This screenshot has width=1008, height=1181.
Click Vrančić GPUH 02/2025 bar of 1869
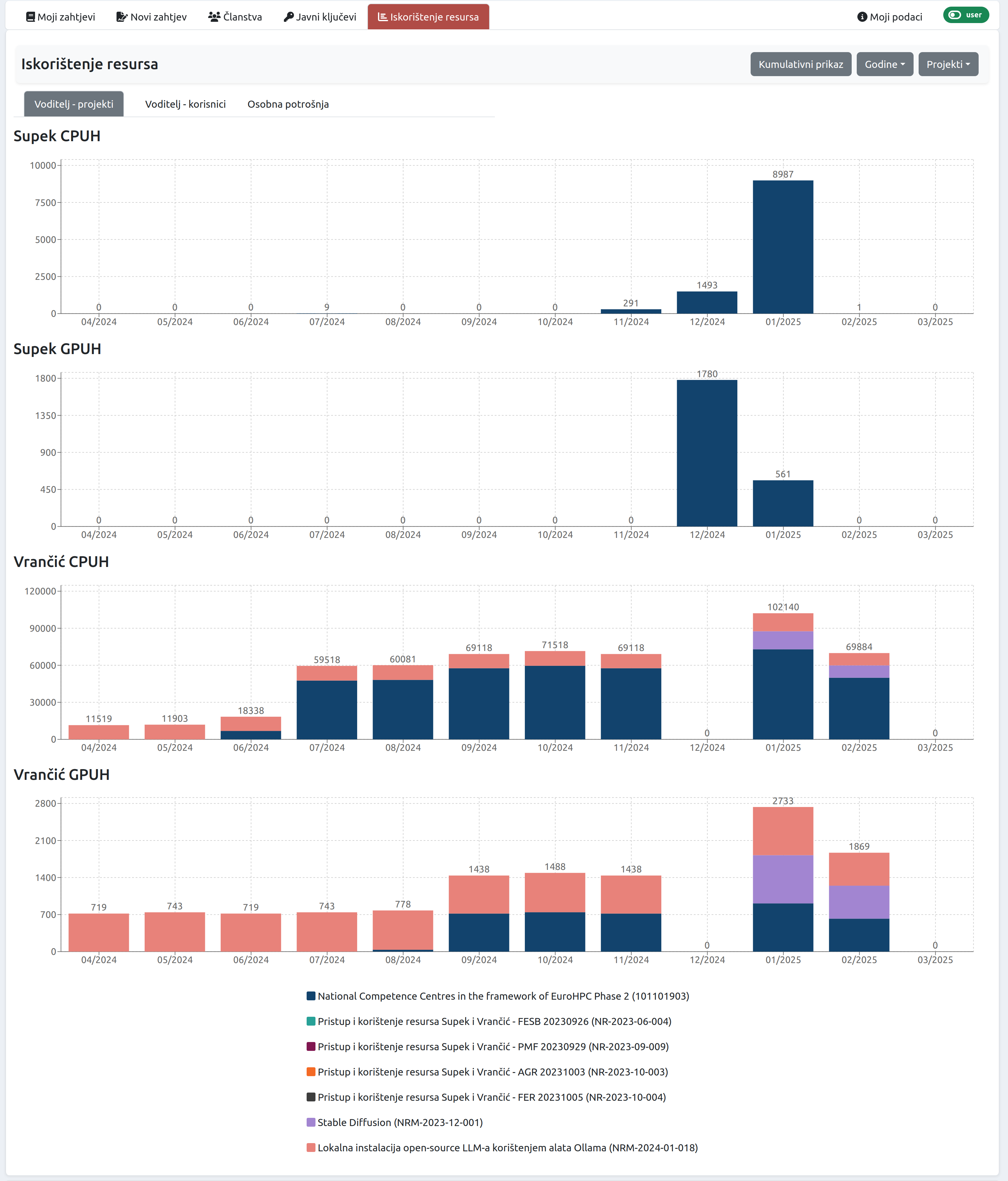pos(859,902)
